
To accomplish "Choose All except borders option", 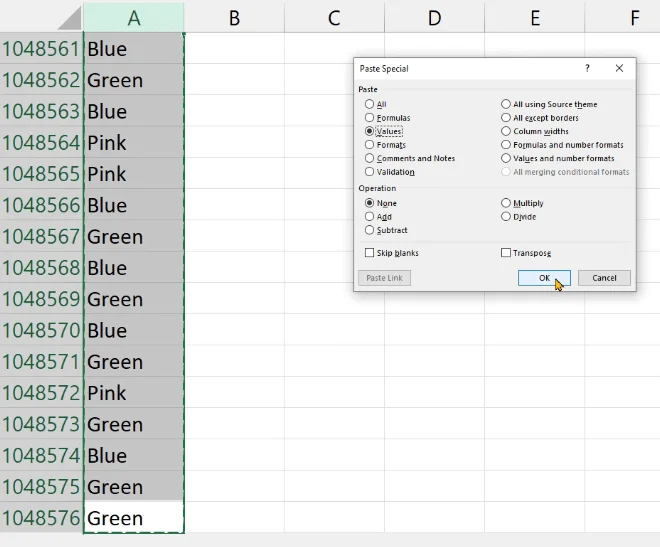I will click(506, 117).
